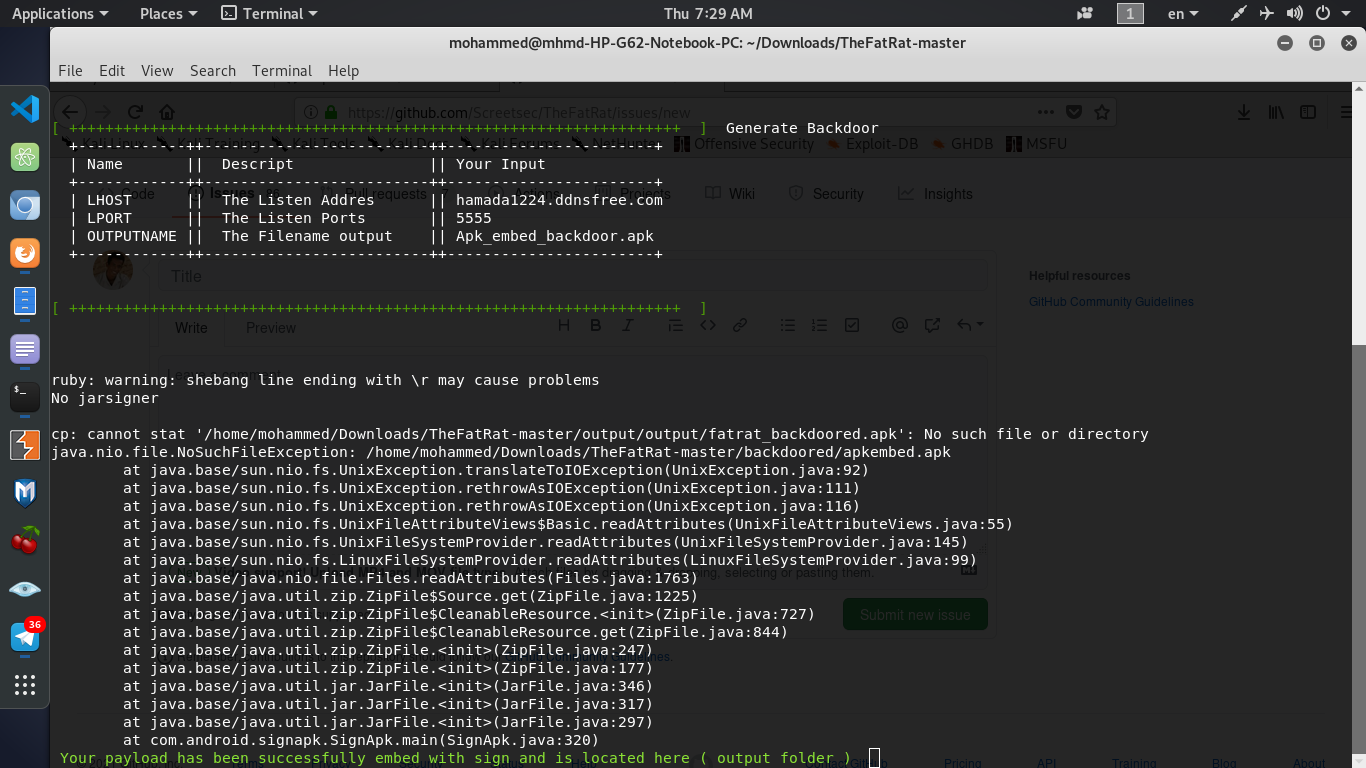Screen dimensions: 1366x768
Task: Show all applications grid in the dock
Action: point(25,685)
